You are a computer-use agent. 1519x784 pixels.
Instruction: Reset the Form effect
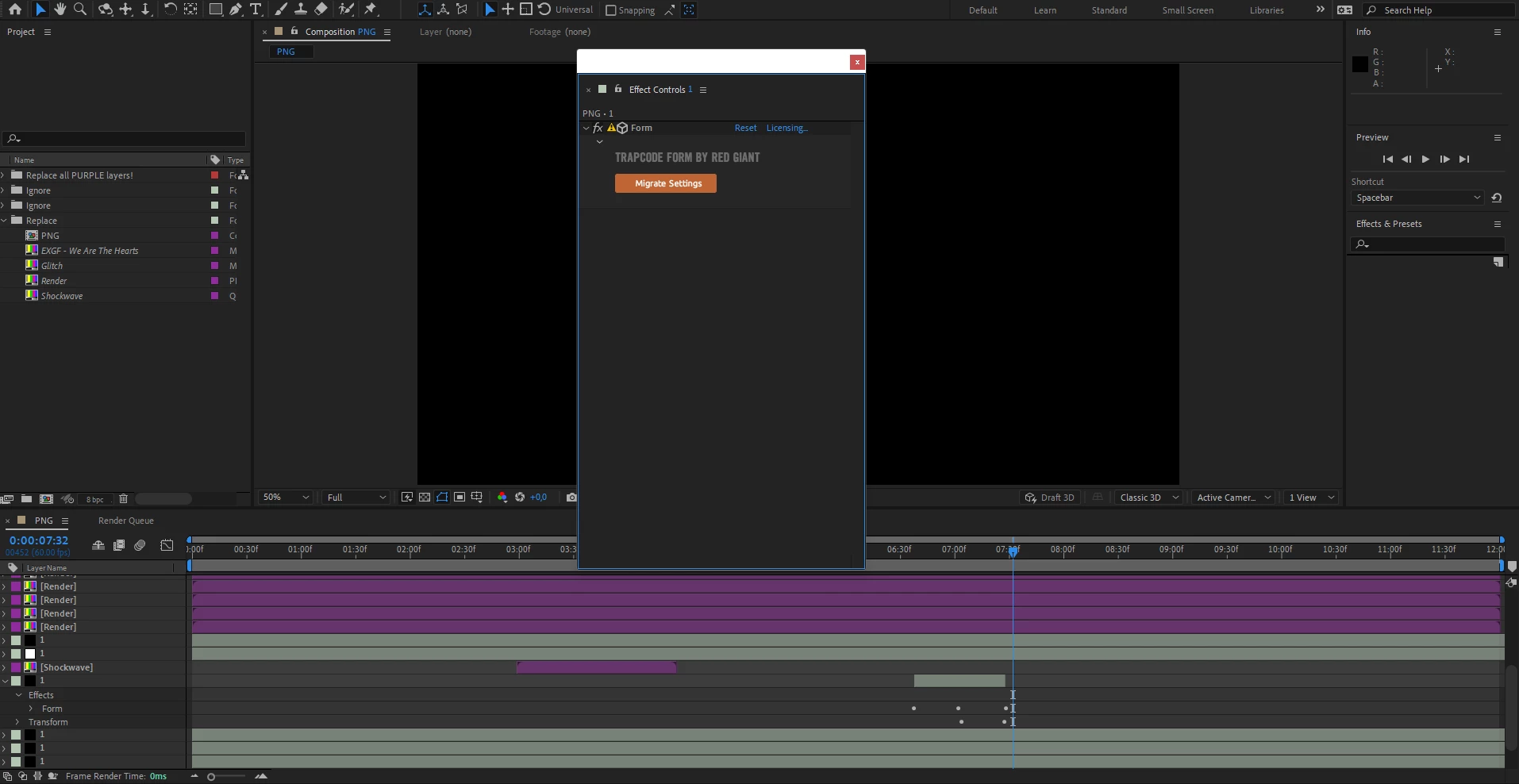(745, 128)
